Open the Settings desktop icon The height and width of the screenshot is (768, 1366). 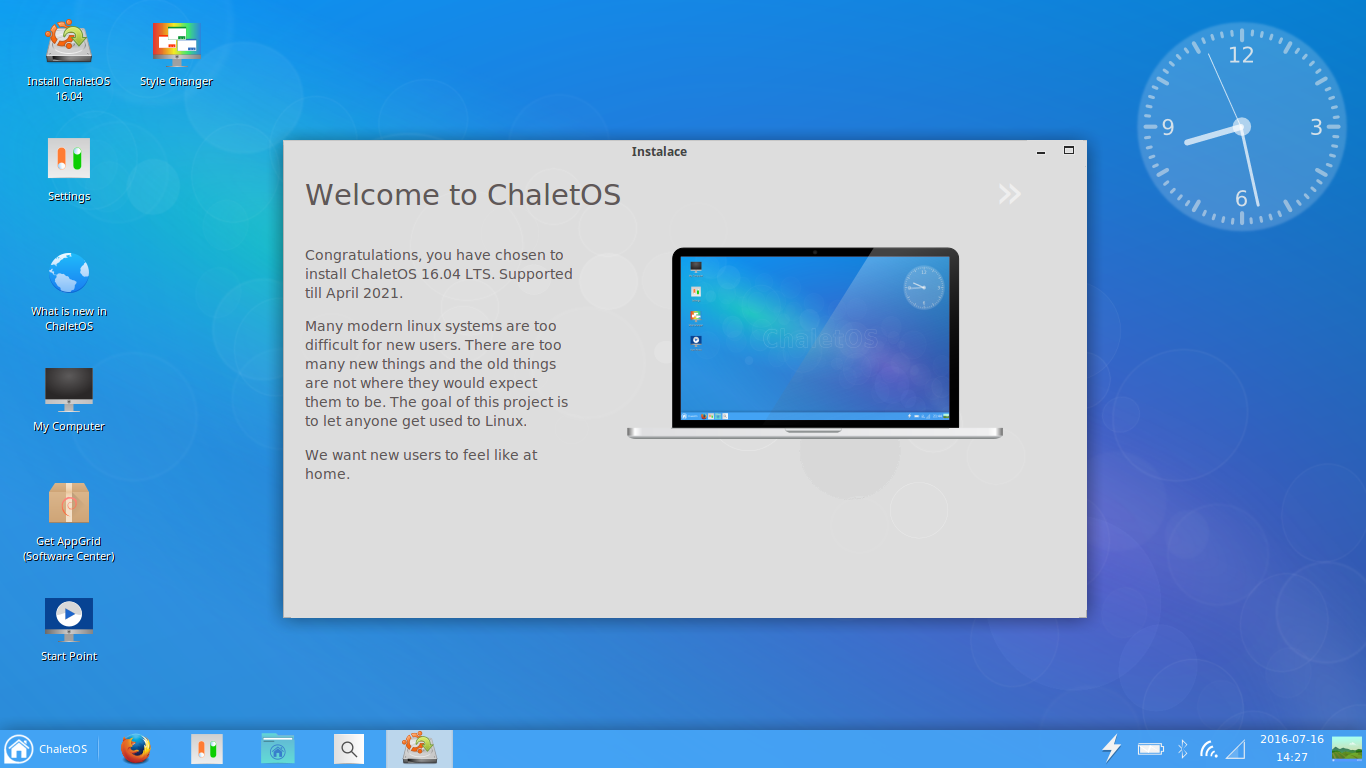tap(69, 170)
